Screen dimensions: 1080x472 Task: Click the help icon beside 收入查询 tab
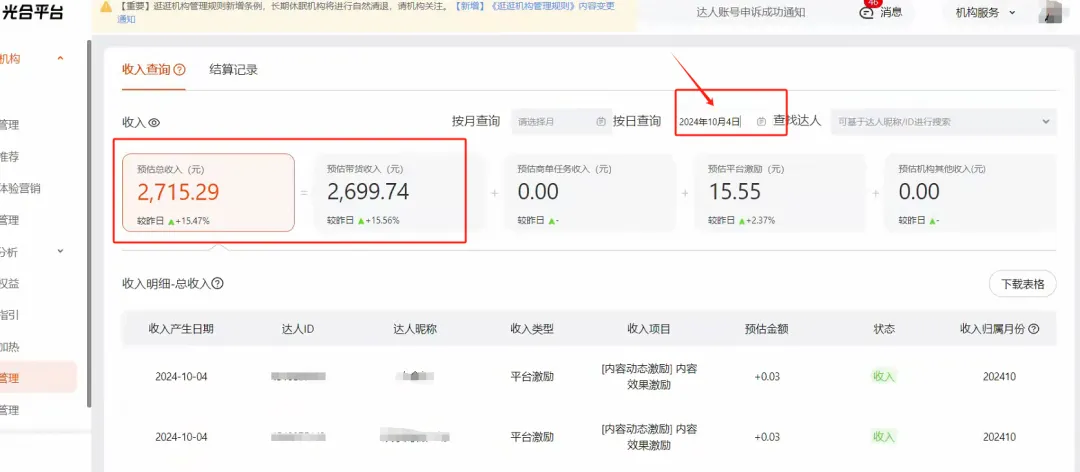click(180, 70)
